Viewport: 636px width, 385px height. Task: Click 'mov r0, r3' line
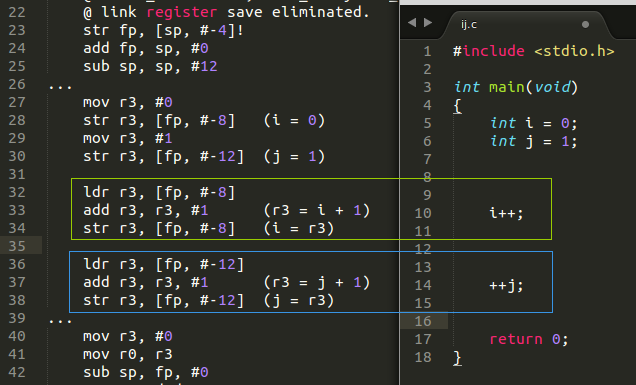(128, 355)
